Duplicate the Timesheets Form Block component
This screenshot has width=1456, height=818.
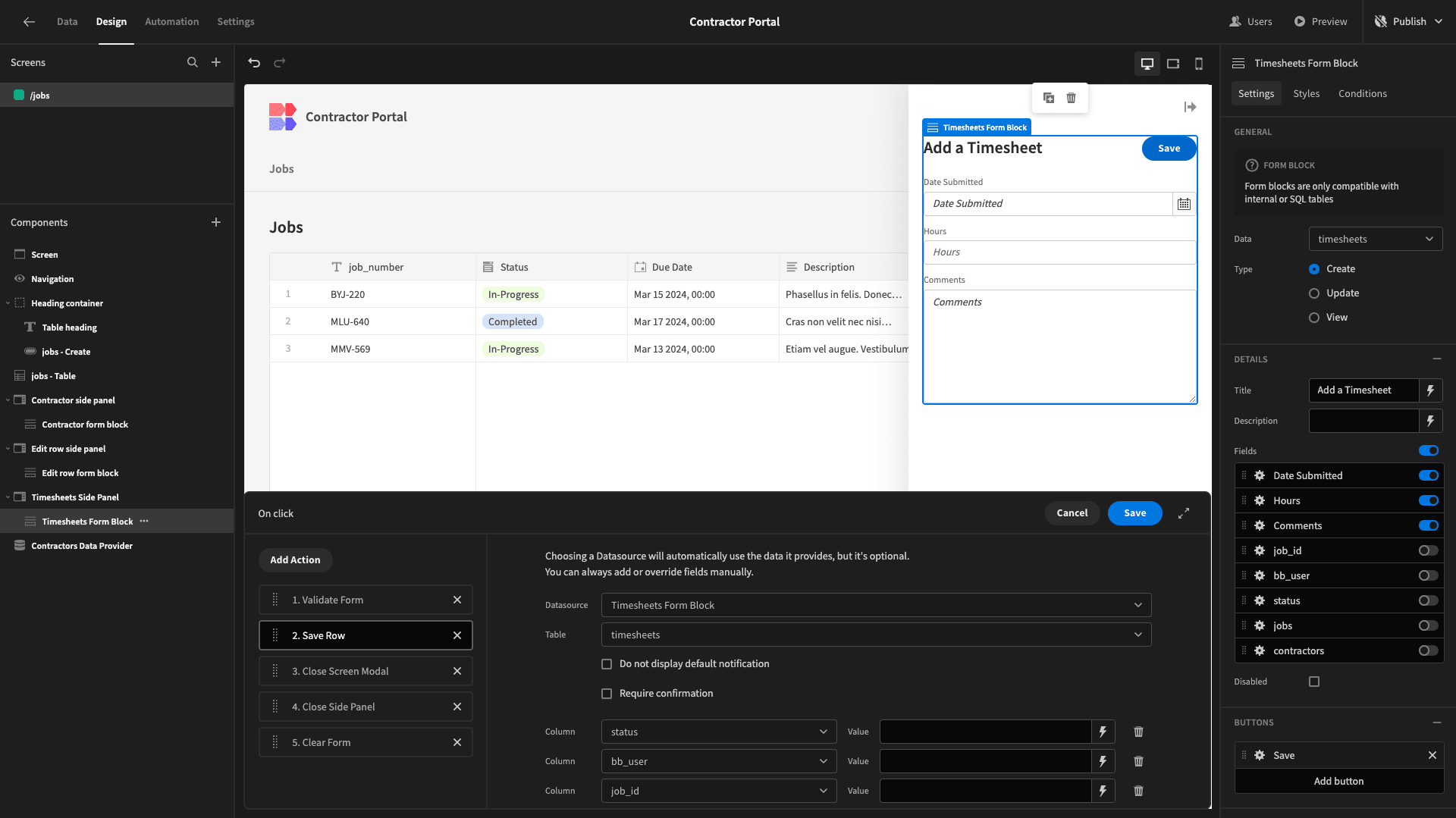[1049, 98]
